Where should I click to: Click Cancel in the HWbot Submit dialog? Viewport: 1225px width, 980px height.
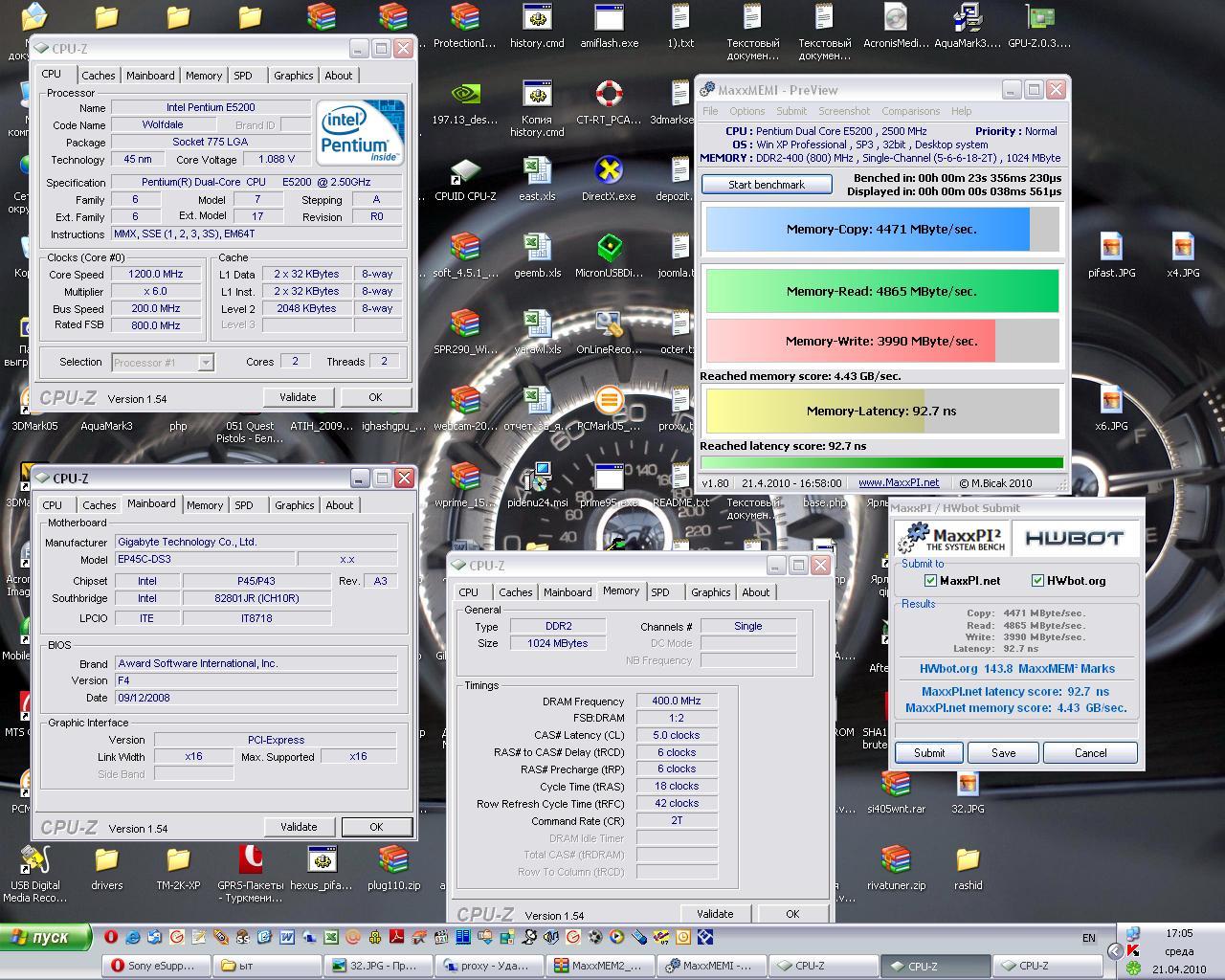point(1090,753)
